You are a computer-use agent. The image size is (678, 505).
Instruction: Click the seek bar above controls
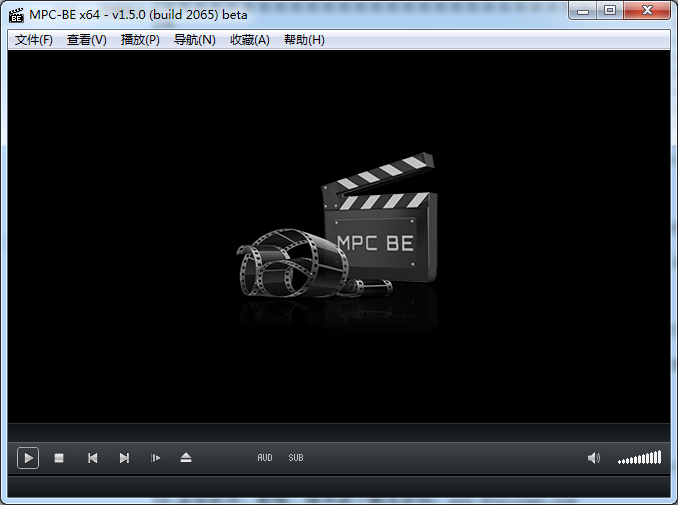tap(339, 433)
